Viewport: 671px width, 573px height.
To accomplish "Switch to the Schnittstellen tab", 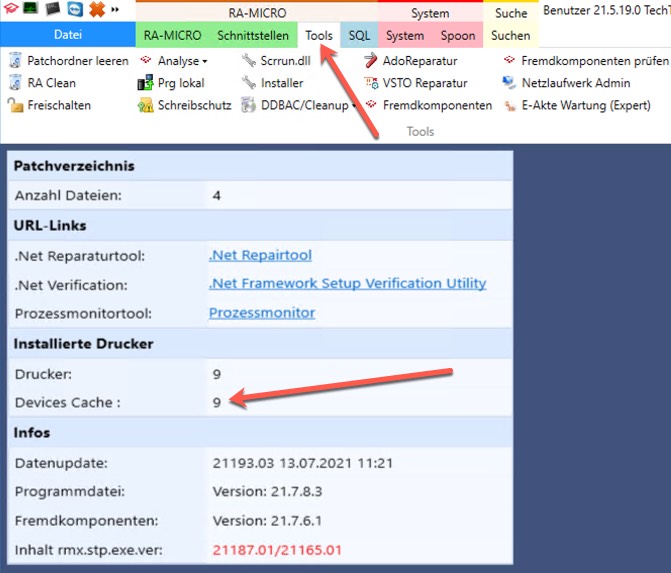I will point(253,35).
